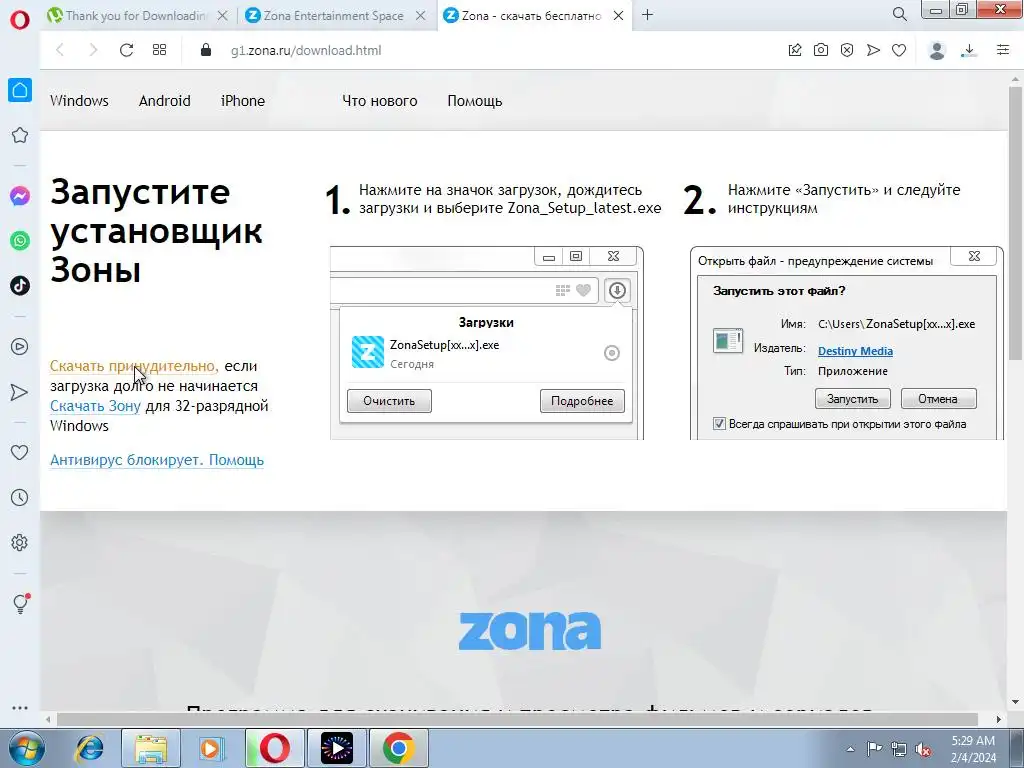View site security lock info
The height and width of the screenshot is (768, 1024).
click(x=206, y=50)
